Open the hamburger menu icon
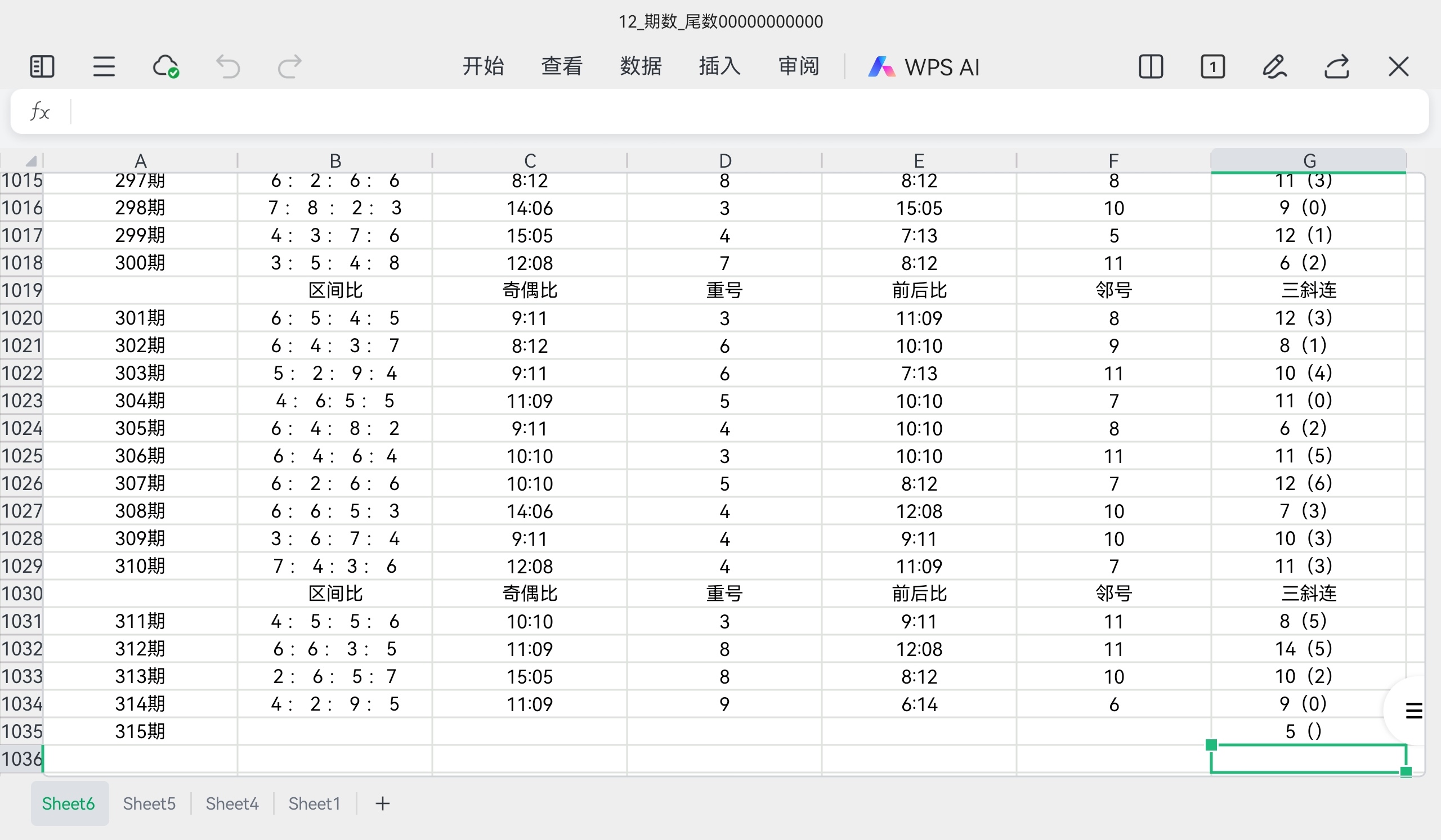The height and width of the screenshot is (840, 1441). pos(104,67)
